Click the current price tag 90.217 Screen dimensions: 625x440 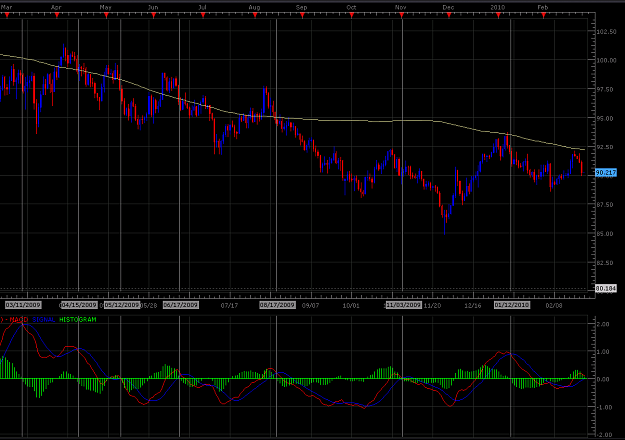point(606,173)
